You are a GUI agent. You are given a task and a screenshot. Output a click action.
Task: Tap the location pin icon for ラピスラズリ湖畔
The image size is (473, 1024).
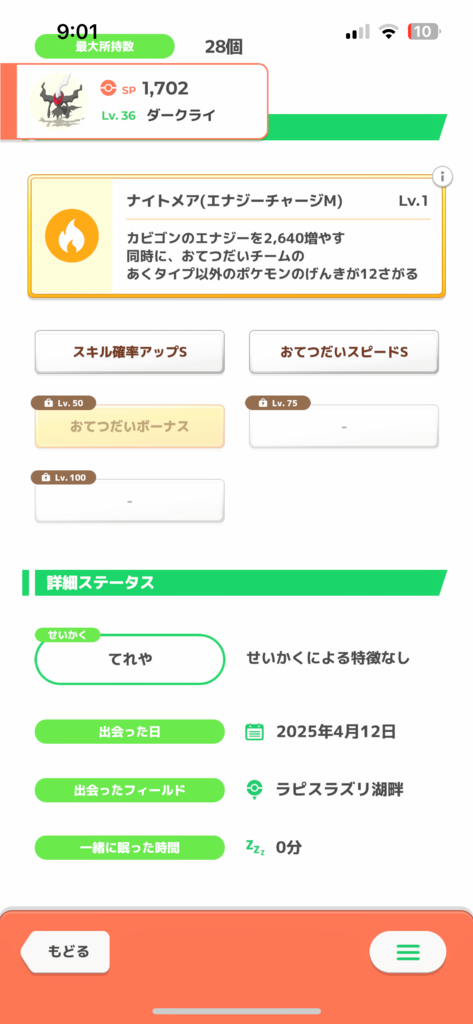[x=254, y=790]
